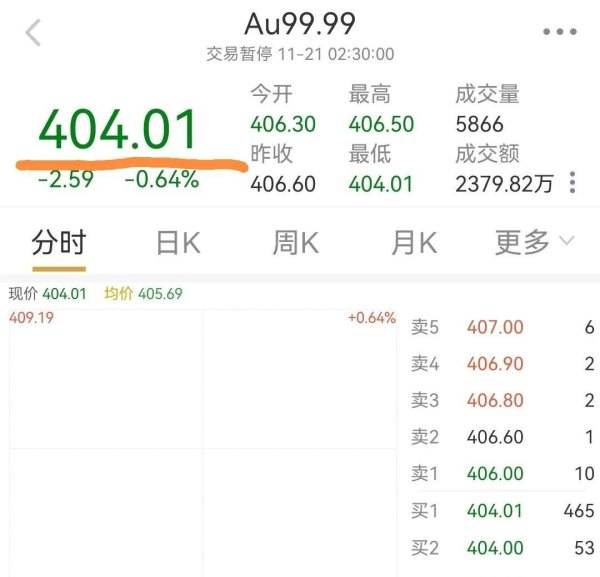Click the 昨收 value 406.60

pos(283,184)
